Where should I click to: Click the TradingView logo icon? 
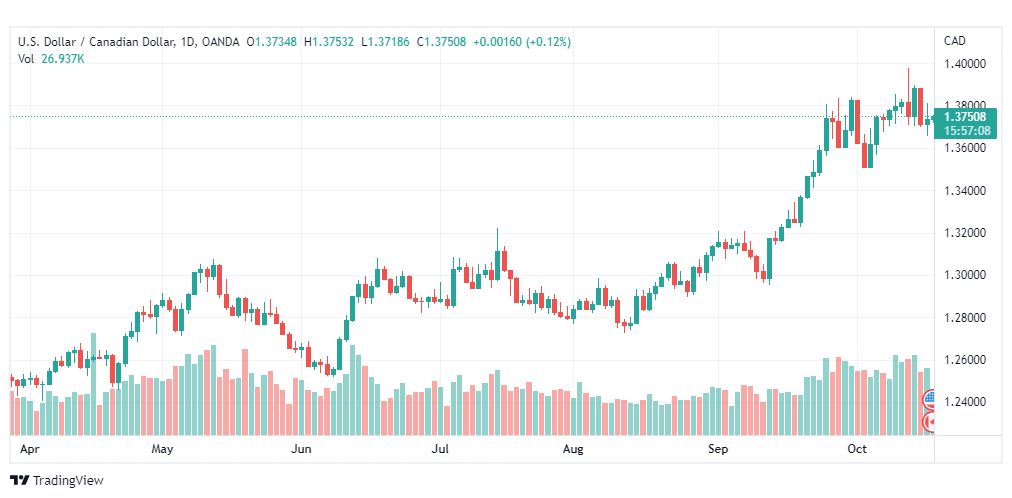coord(20,481)
